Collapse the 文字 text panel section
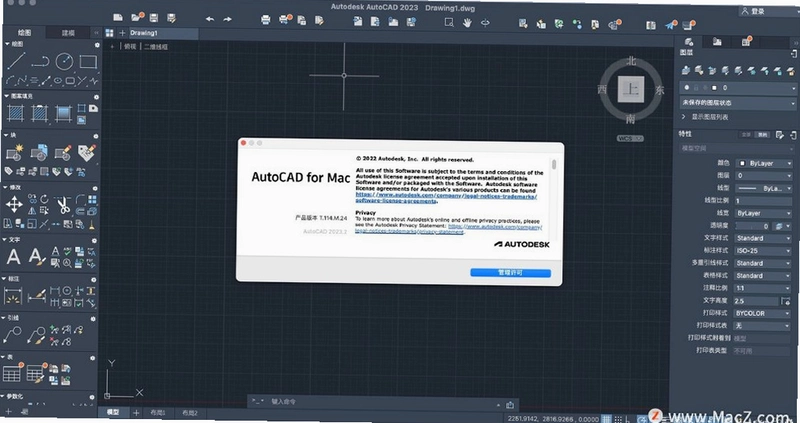Screen dimensions: 800x423 click(x=5, y=239)
